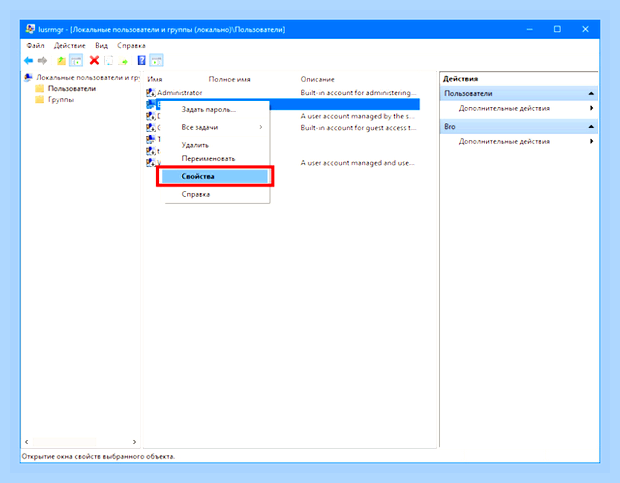
Task: Expand Дополнительные действия arrow under Пользователи
Action: point(591,108)
